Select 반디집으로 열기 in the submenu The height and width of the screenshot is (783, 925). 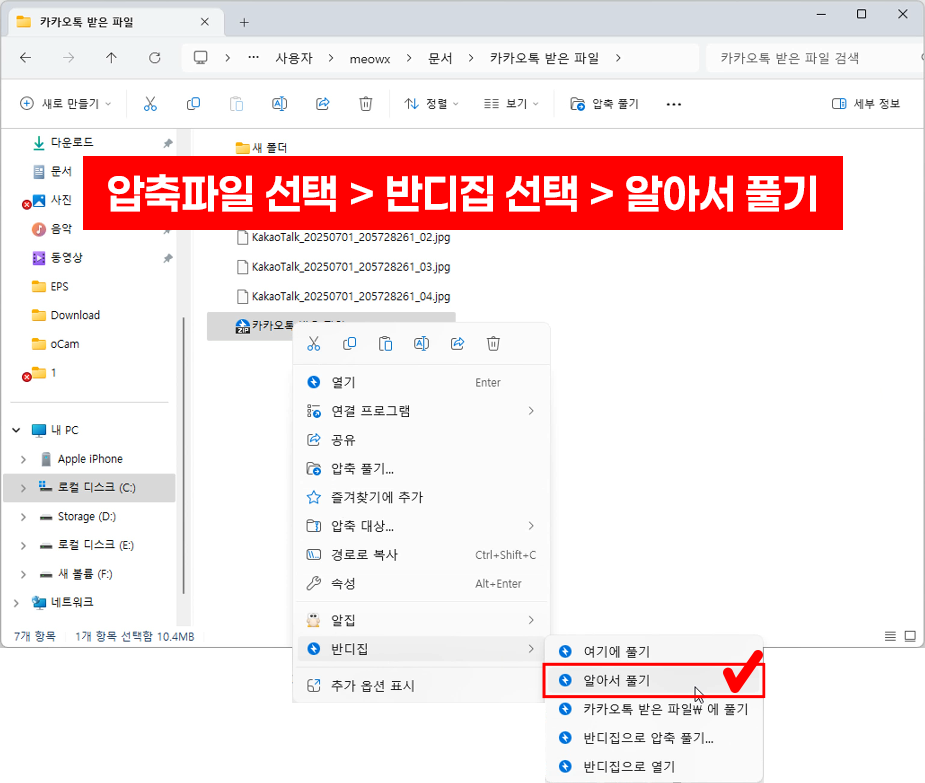point(654,766)
